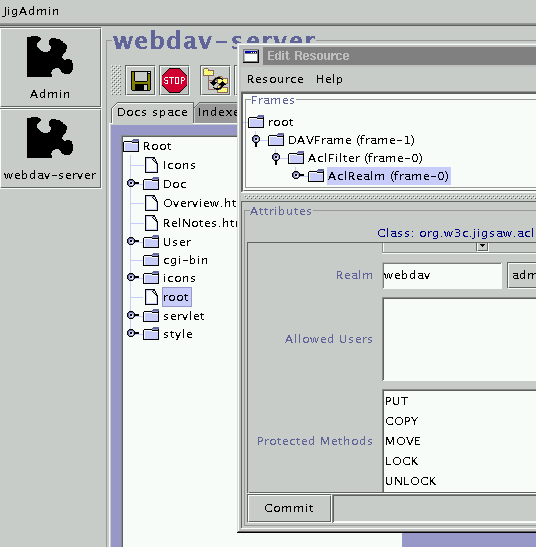Click the Doc folder icon
This screenshot has width=536, height=547.
pos(151,184)
